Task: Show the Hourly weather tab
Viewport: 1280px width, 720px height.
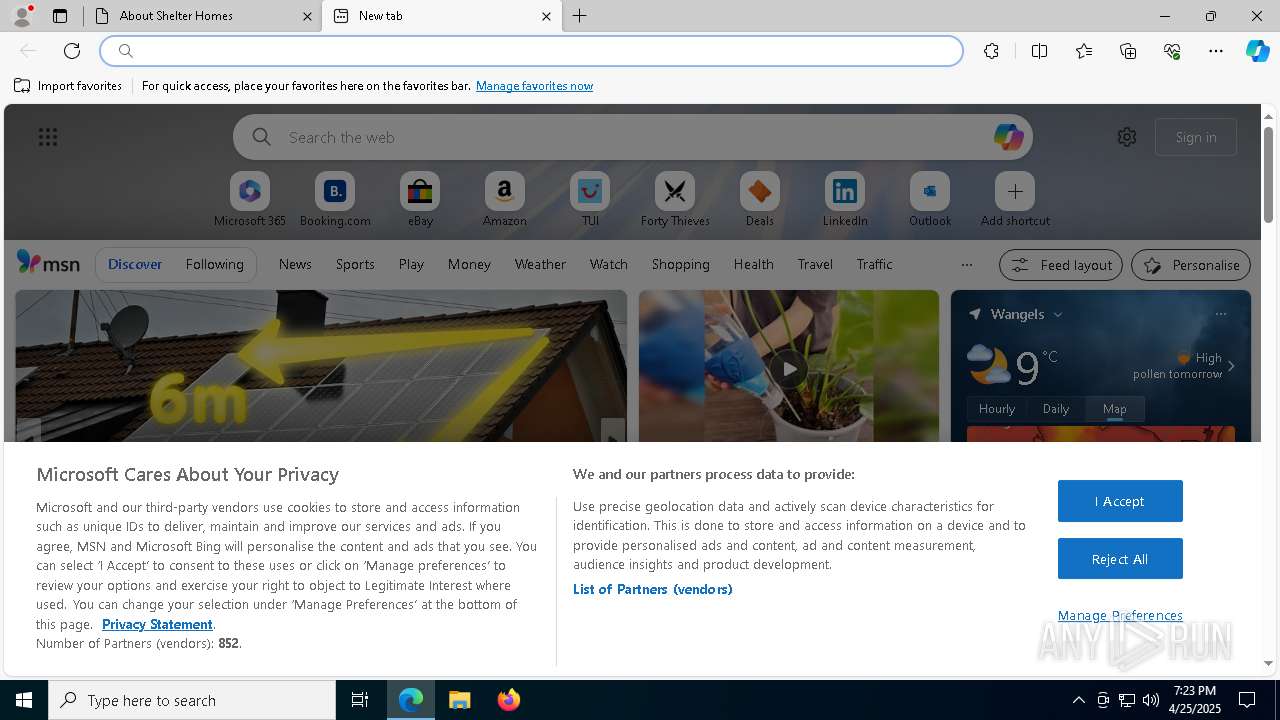Action: tap(997, 409)
